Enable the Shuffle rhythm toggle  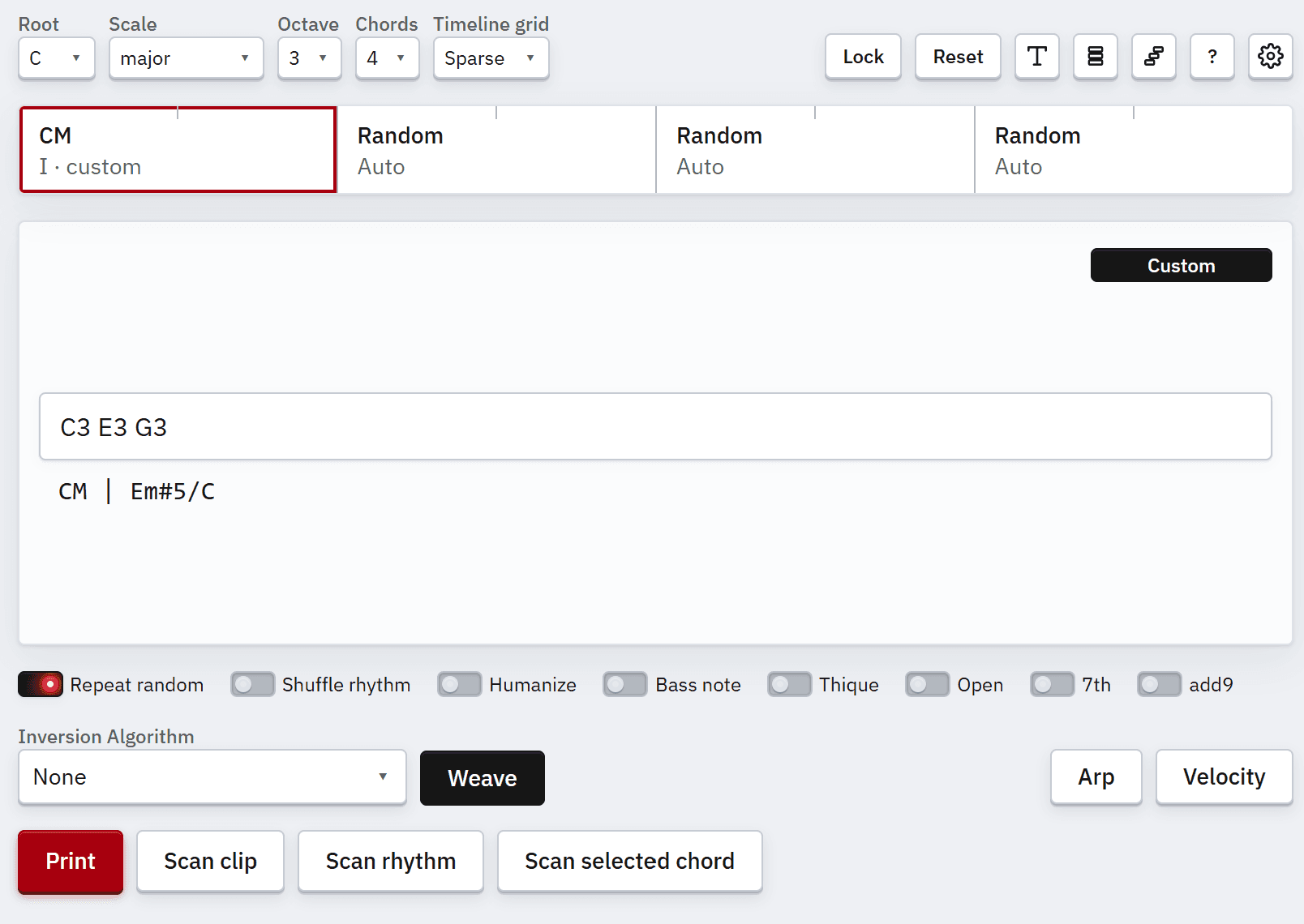(252, 685)
